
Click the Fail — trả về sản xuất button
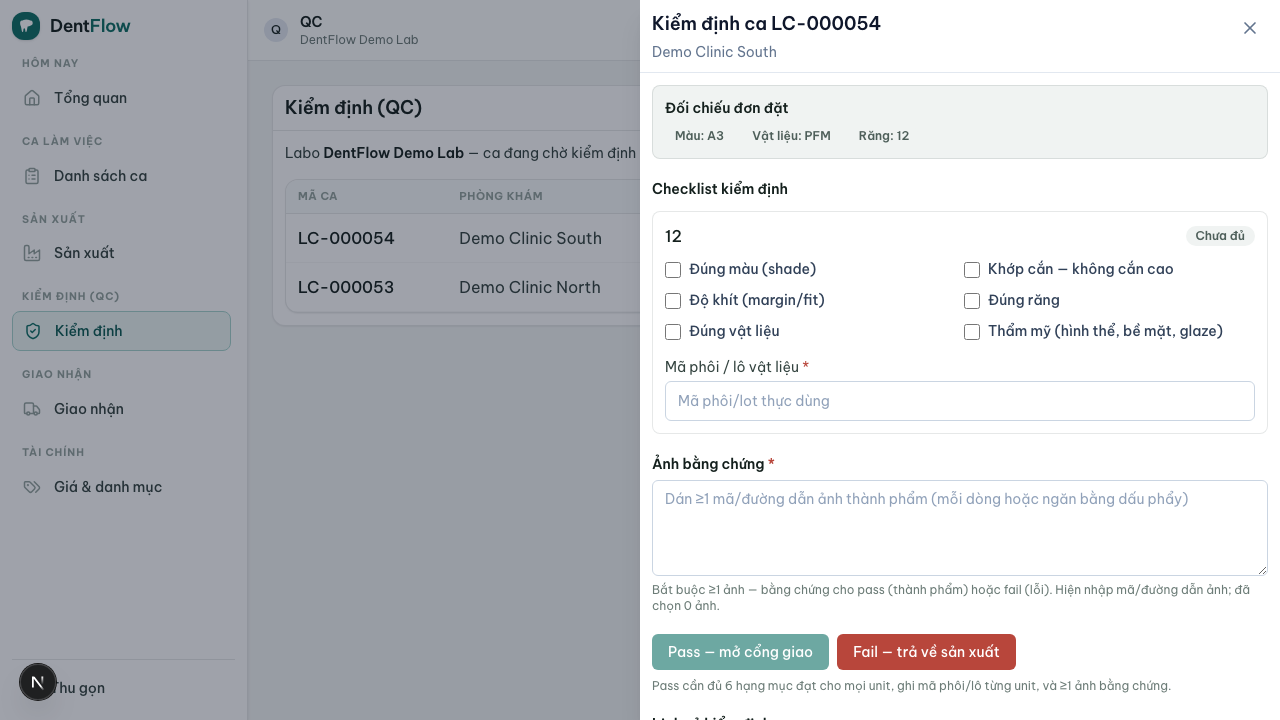pos(926,652)
